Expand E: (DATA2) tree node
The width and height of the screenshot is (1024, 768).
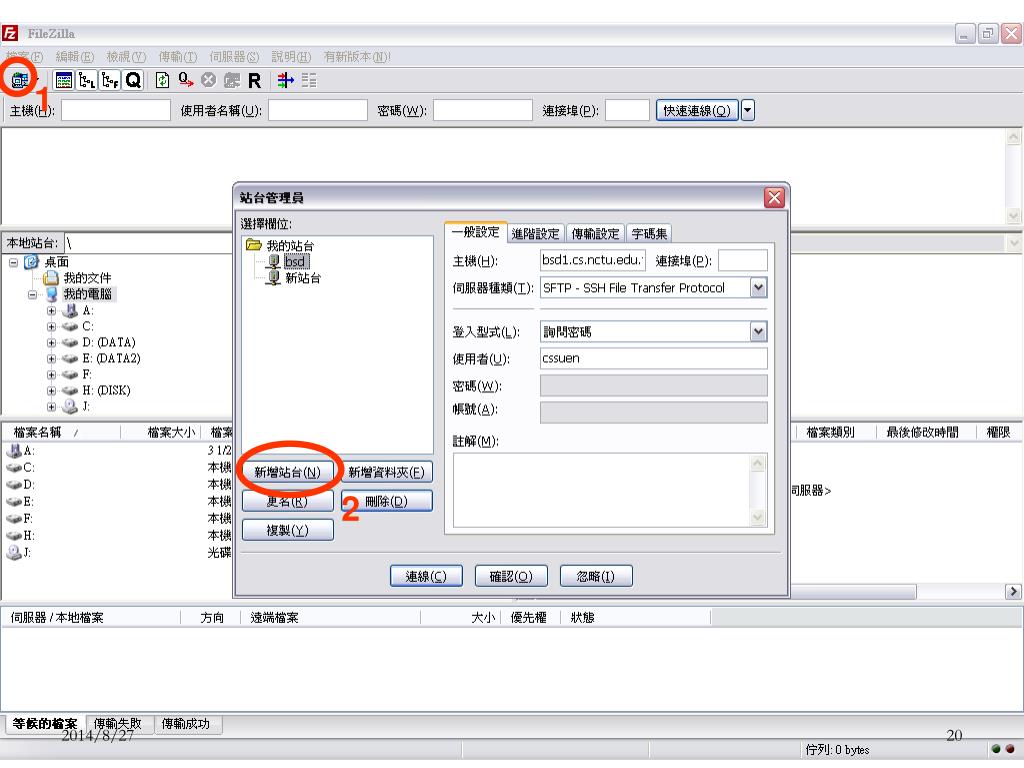[x=51, y=359]
